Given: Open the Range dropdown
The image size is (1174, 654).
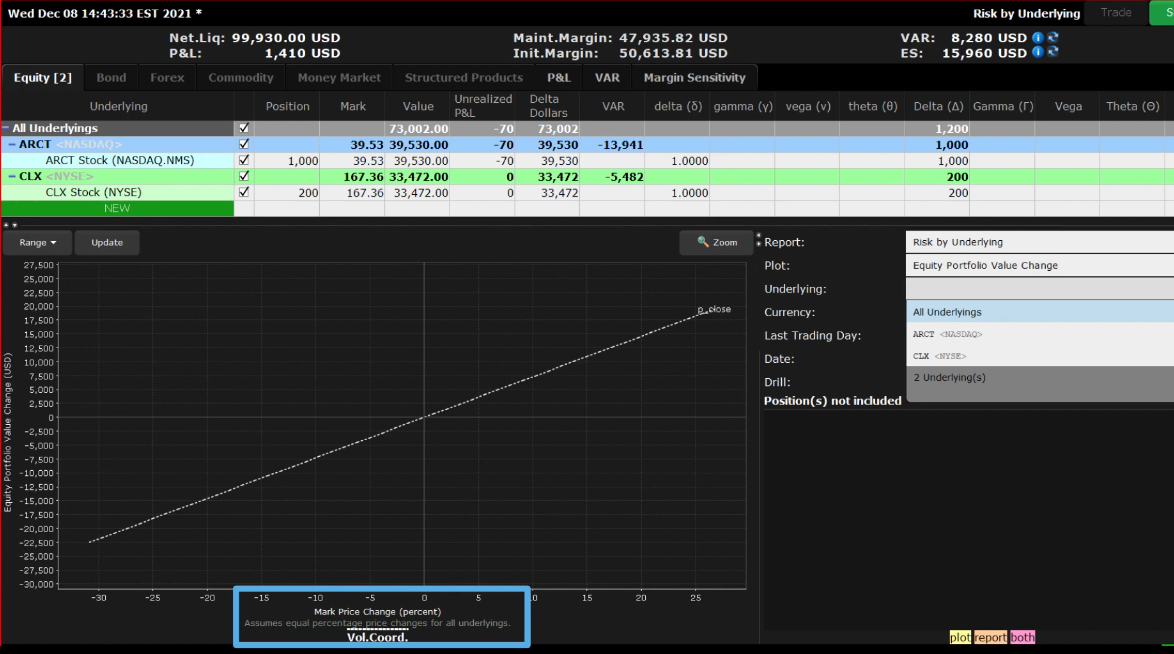Looking at the screenshot, I should click(37, 242).
